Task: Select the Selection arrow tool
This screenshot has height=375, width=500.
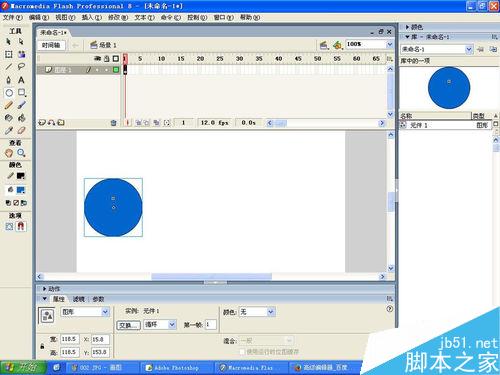Action: (x=9, y=42)
